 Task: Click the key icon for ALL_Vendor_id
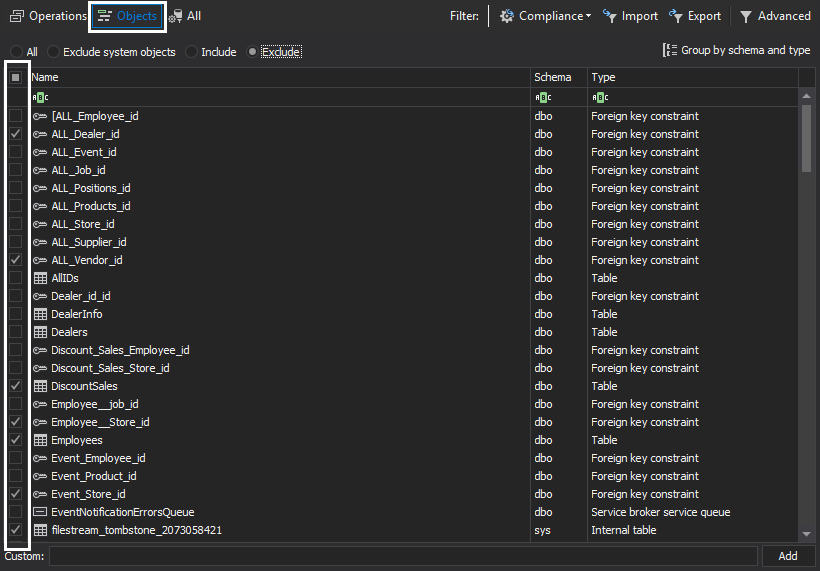pos(40,260)
